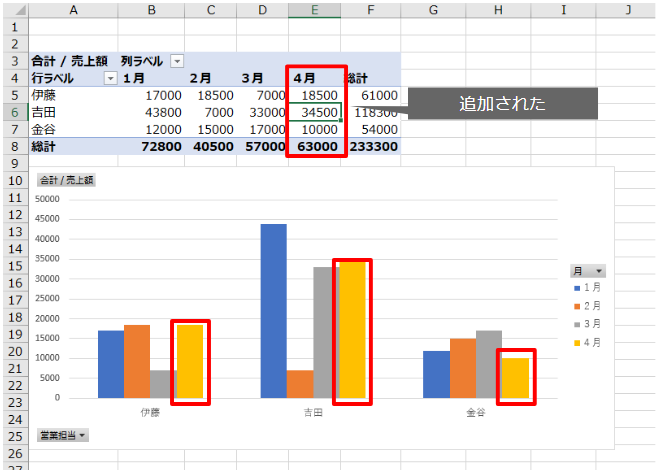Click the 1月 legend color marker
This screenshot has height=470, width=661.
coord(577,288)
